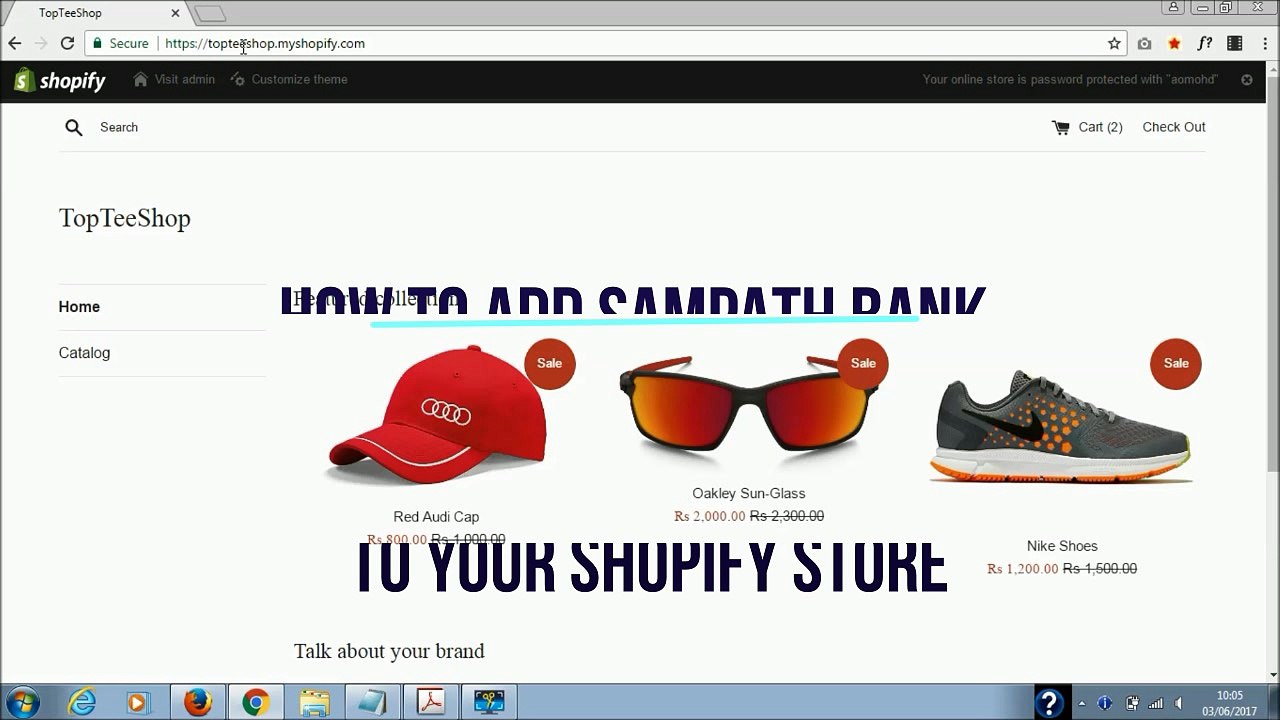This screenshot has height=720, width=1280.
Task: Click the Talk about your brand heading
Action: [389, 651]
